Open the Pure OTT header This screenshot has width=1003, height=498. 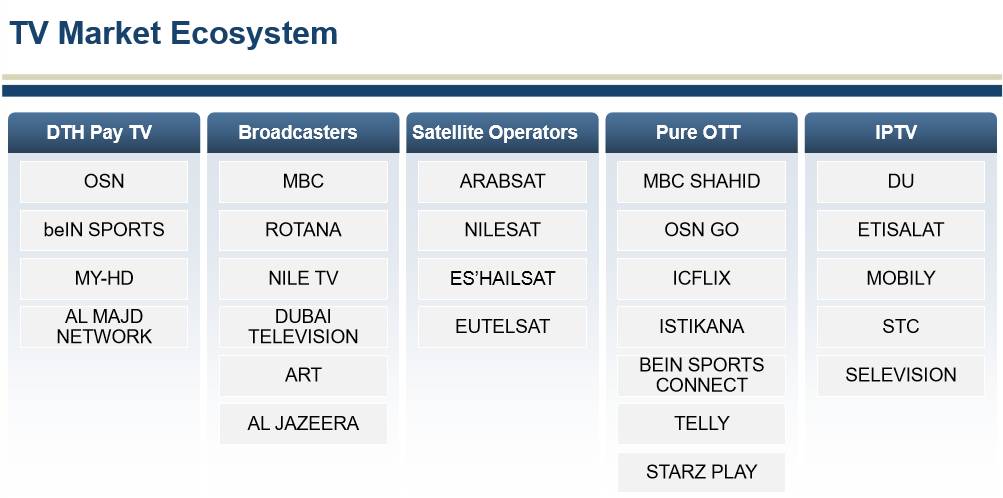click(x=700, y=132)
